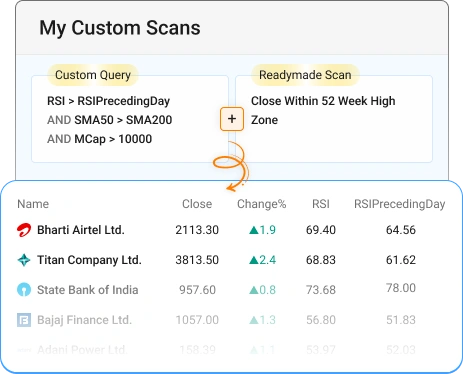Sort by the Change% column header
Screen dimensions: 463x374
tap(262, 204)
